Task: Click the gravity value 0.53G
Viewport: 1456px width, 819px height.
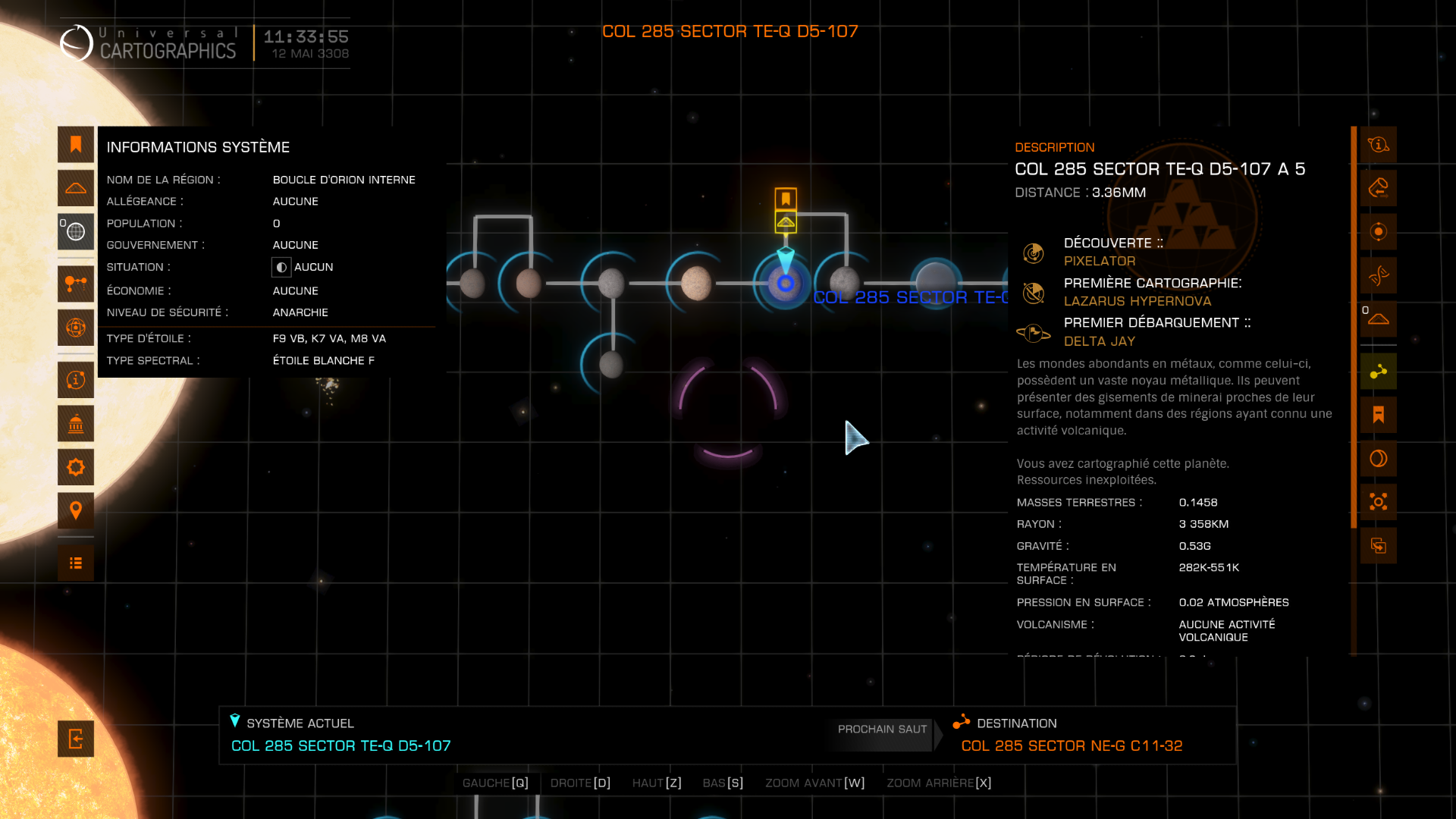Action: point(1194,546)
